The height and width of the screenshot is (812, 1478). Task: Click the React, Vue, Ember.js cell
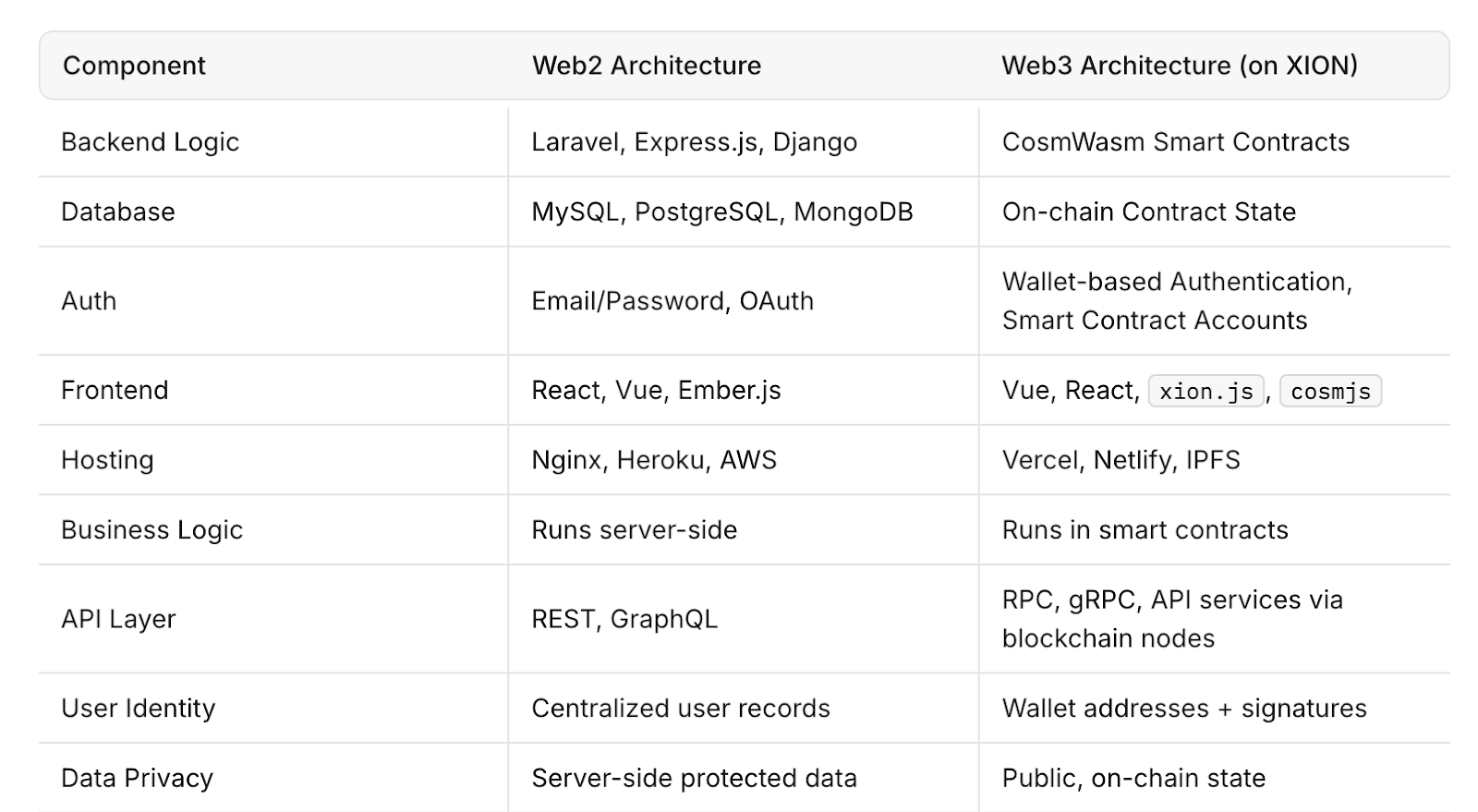tap(656, 390)
